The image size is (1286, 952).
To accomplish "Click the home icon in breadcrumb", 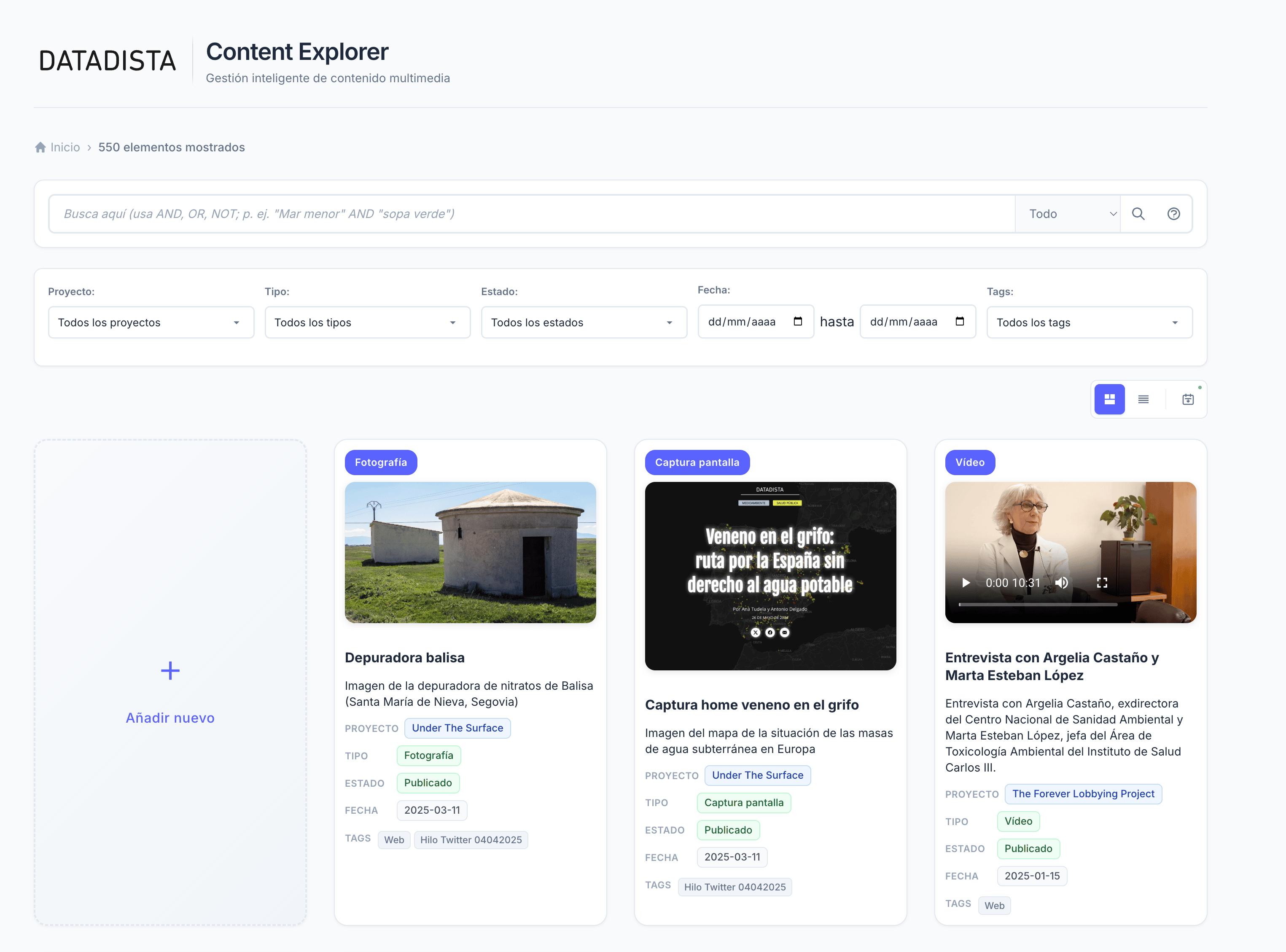I will coord(40,148).
